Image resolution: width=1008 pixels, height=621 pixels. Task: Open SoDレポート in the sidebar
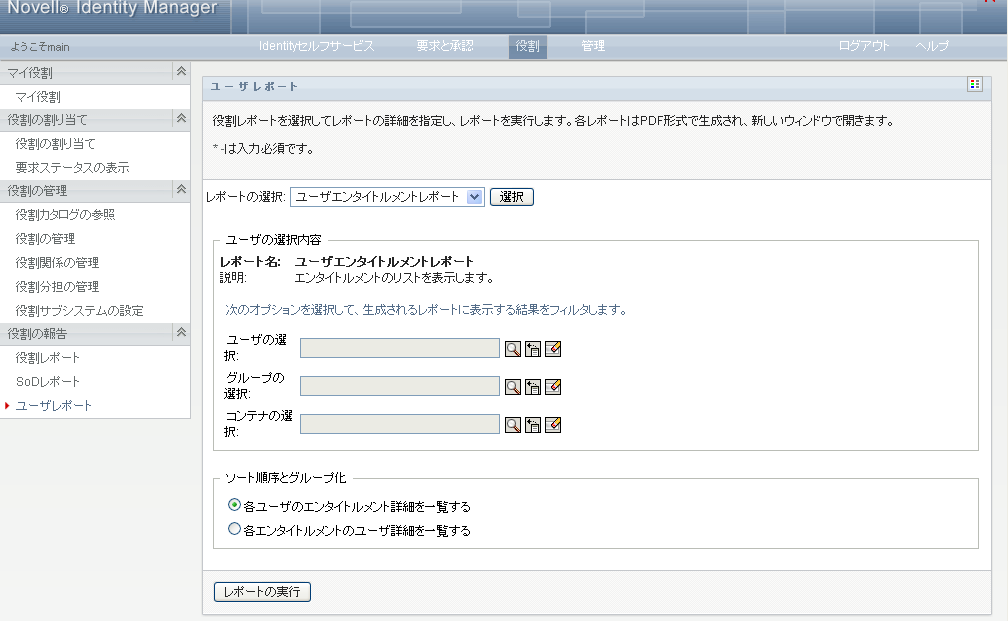point(48,381)
